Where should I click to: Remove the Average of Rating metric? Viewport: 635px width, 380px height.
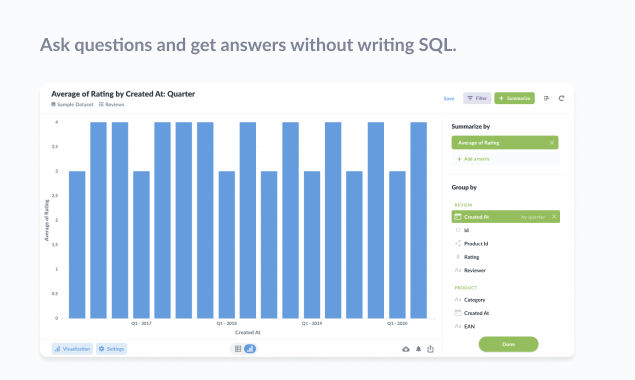click(552, 143)
